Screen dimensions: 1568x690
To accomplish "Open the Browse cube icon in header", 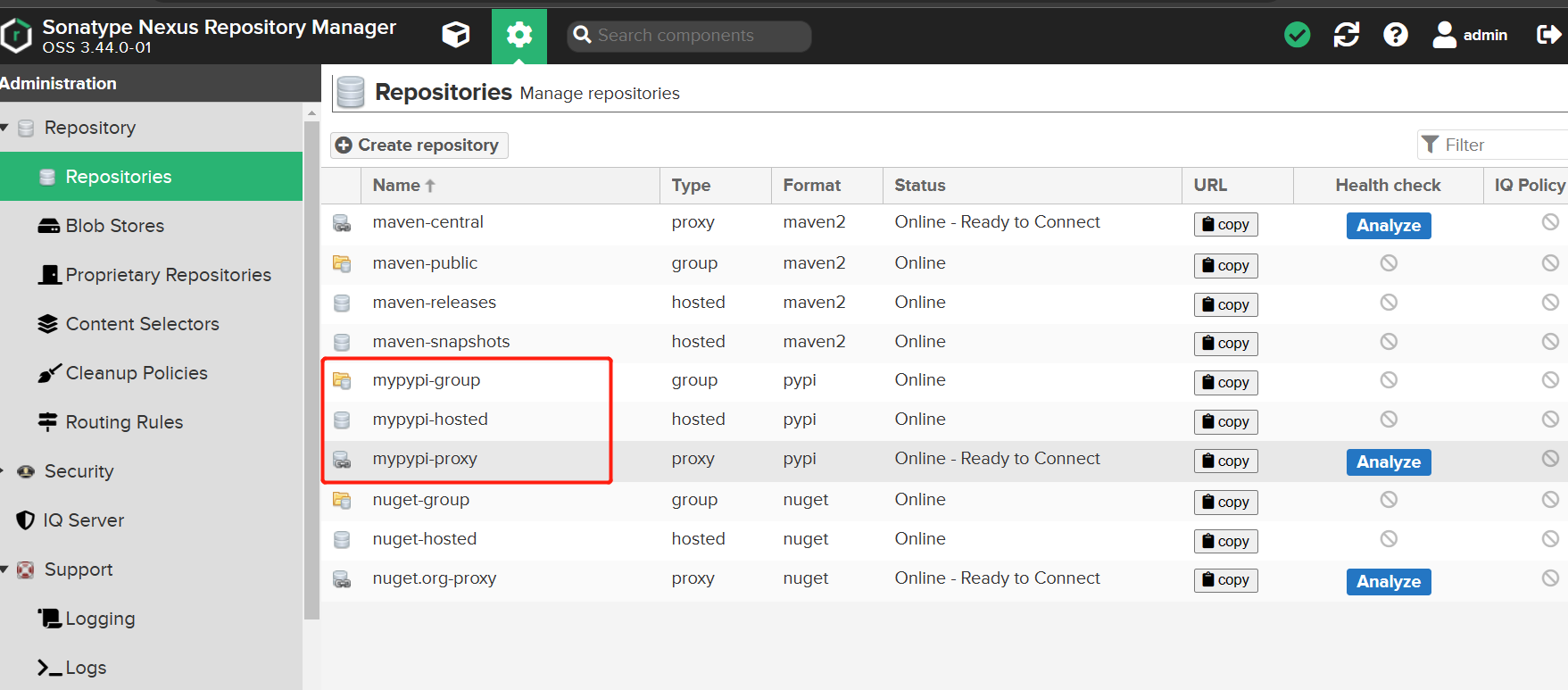I will tap(455, 35).
